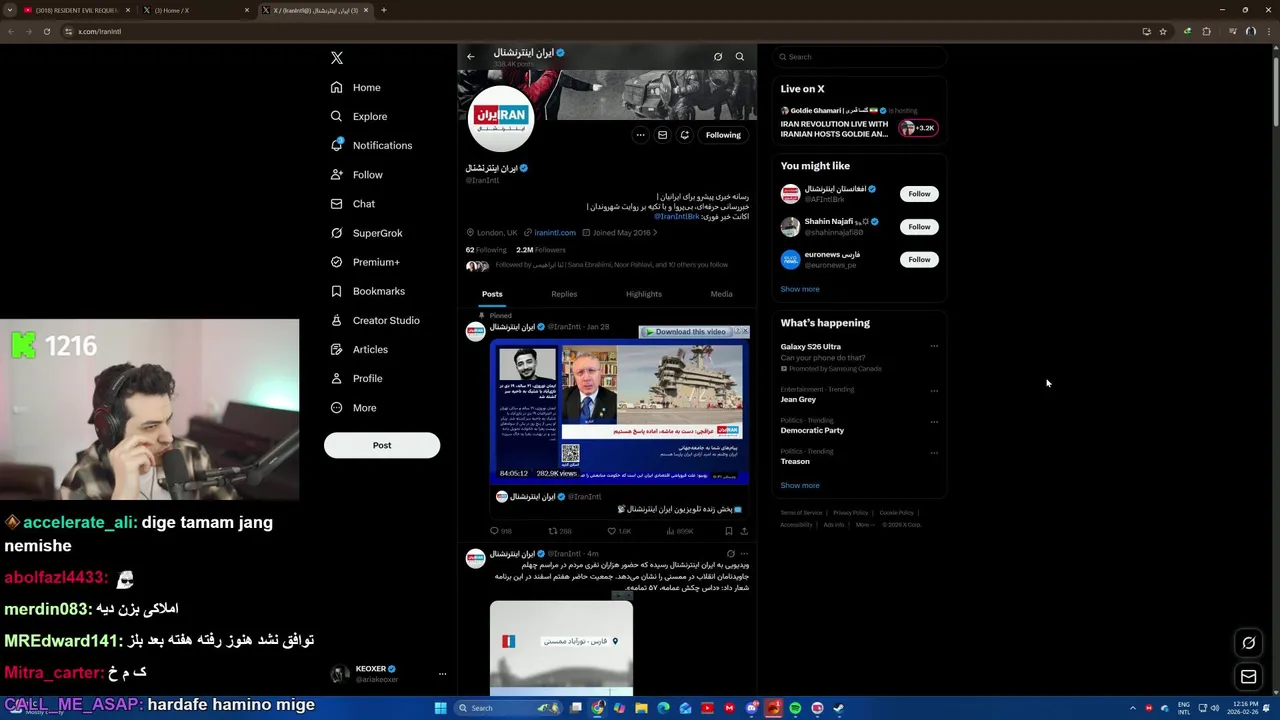This screenshot has height=720, width=1280.
Task: View the 2.2M Followers list
Action: pyautogui.click(x=540, y=249)
